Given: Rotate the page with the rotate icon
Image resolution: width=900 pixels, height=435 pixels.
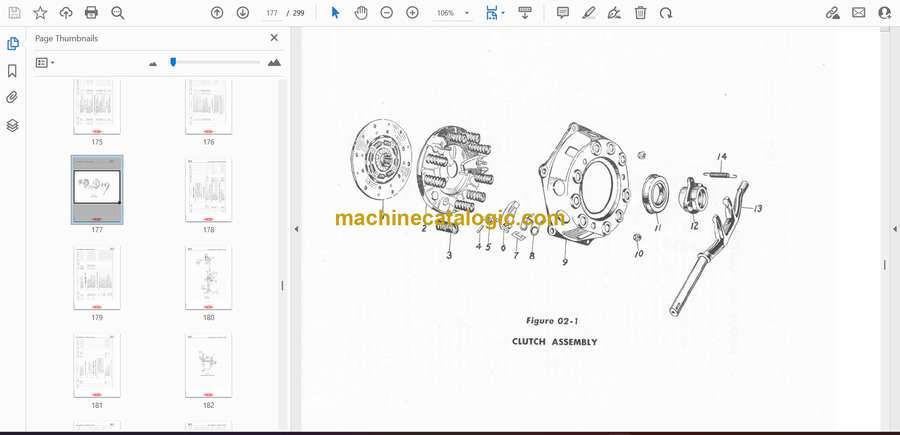Looking at the screenshot, I should 666,13.
